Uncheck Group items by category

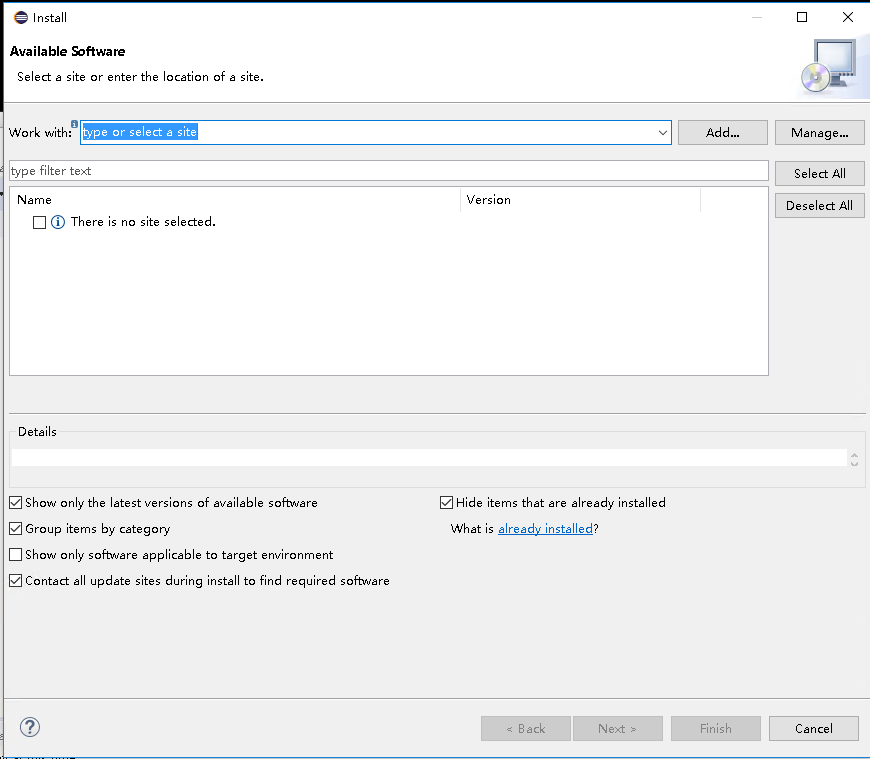16,529
